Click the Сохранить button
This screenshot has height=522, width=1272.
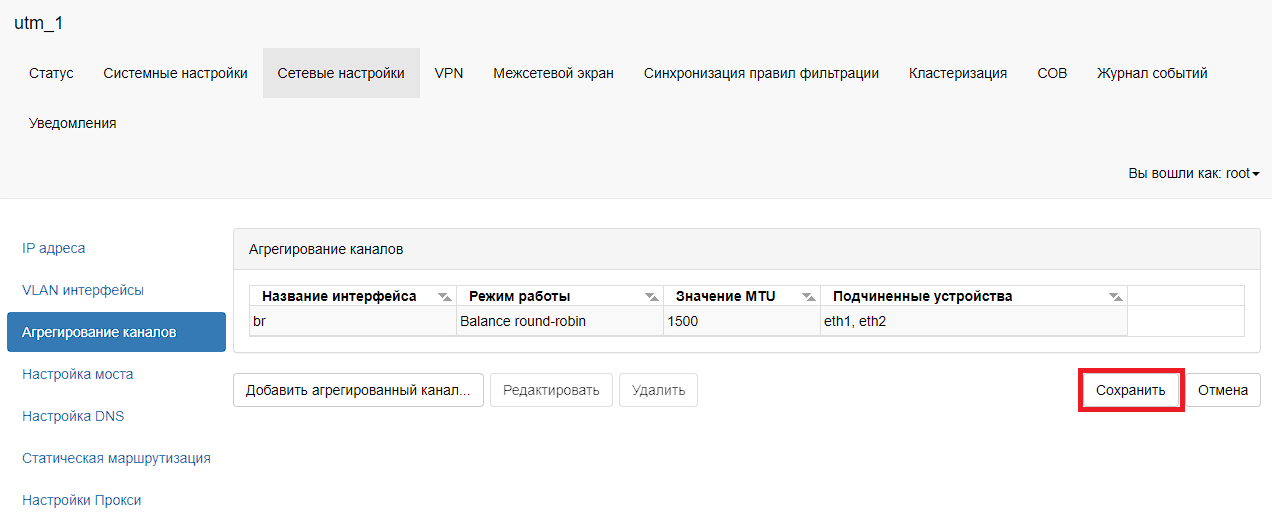click(x=1131, y=390)
